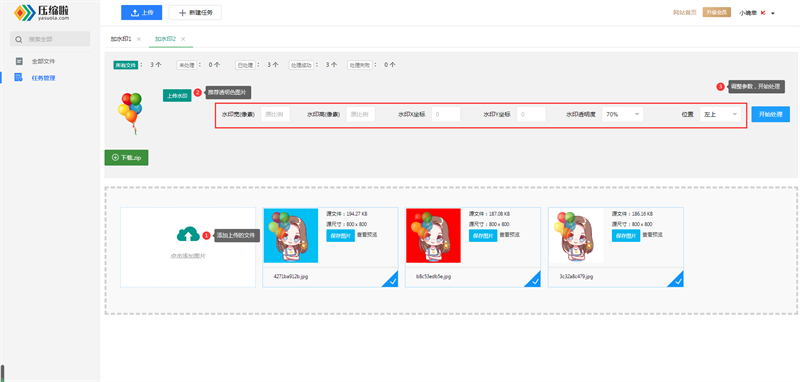Click the 新建任务 new task button
Viewport: 800px width, 382px height.
click(195, 13)
